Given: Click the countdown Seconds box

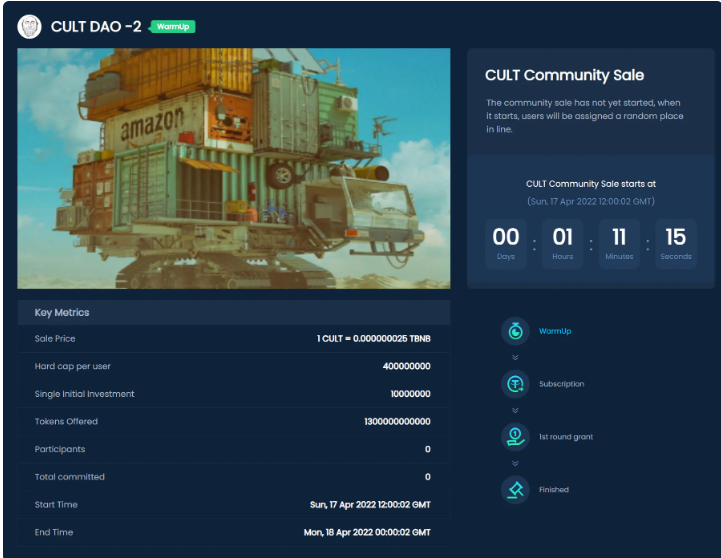Looking at the screenshot, I should coord(675,244).
